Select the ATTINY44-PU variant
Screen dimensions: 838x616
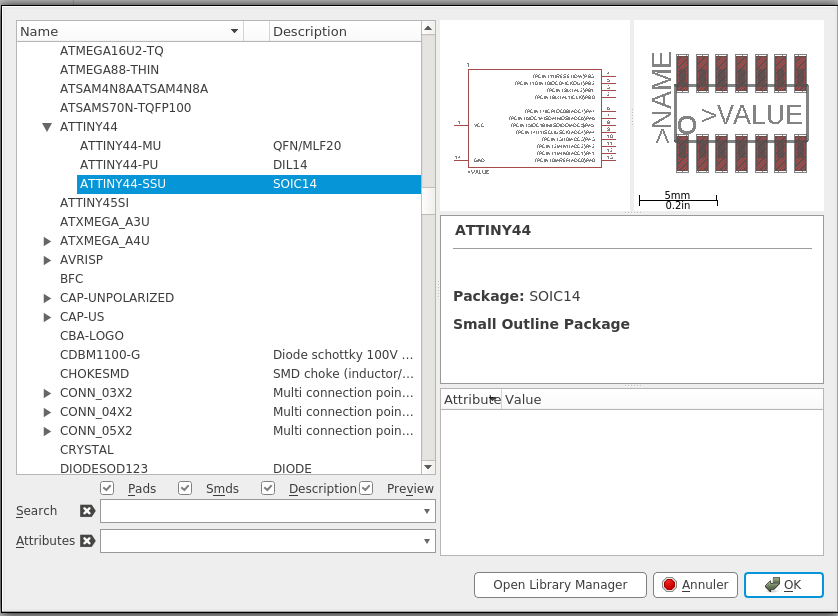tap(119, 165)
